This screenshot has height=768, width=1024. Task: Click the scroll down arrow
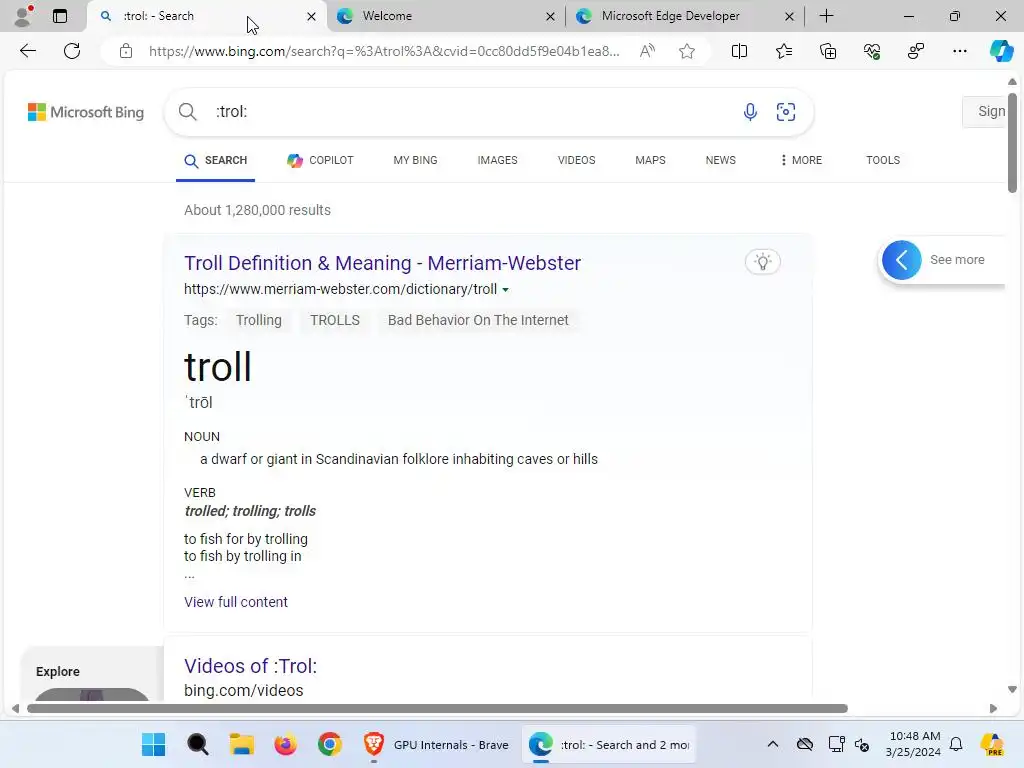(x=1012, y=690)
